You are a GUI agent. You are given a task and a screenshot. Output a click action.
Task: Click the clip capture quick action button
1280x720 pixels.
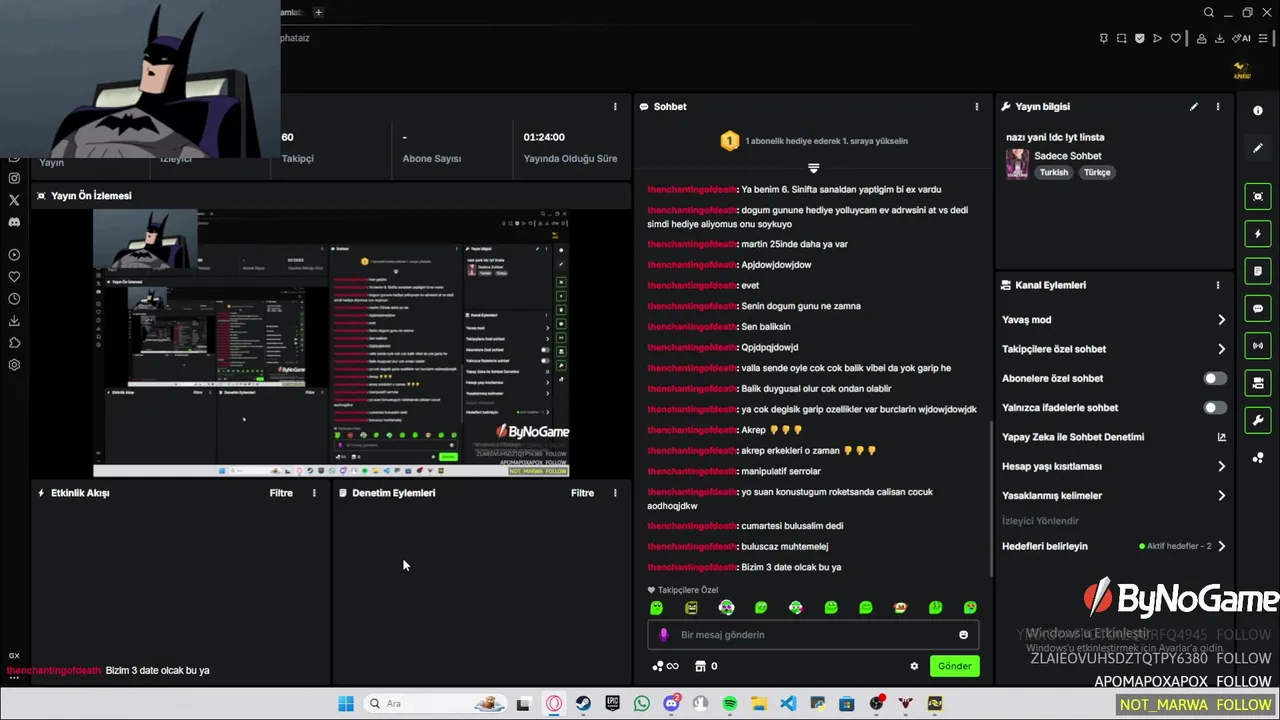click(x=1258, y=196)
